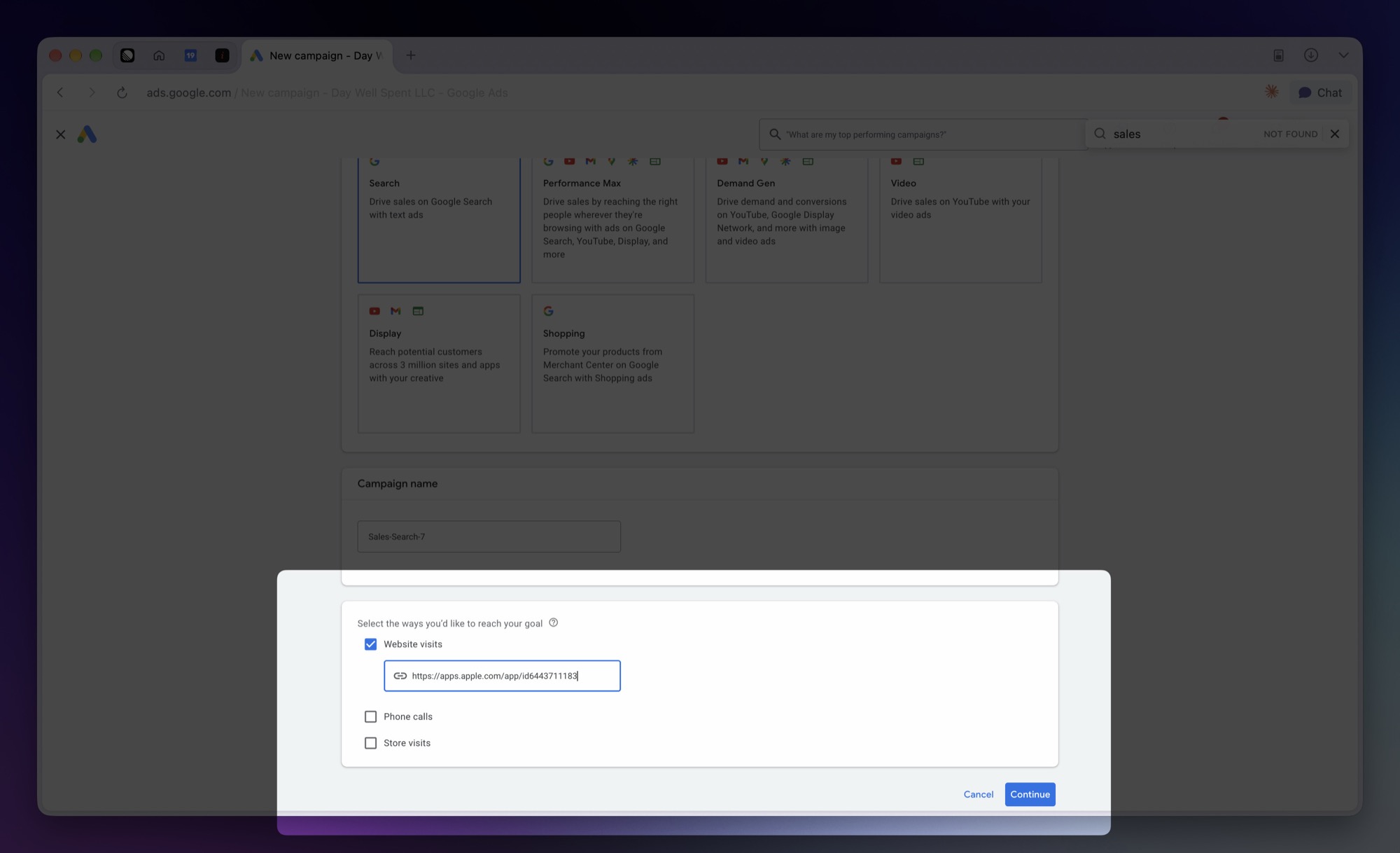Viewport: 1400px width, 853px height.
Task: Choose the Demand Gen campaign type
Action: pyautogui.click(x=787, y=220)
